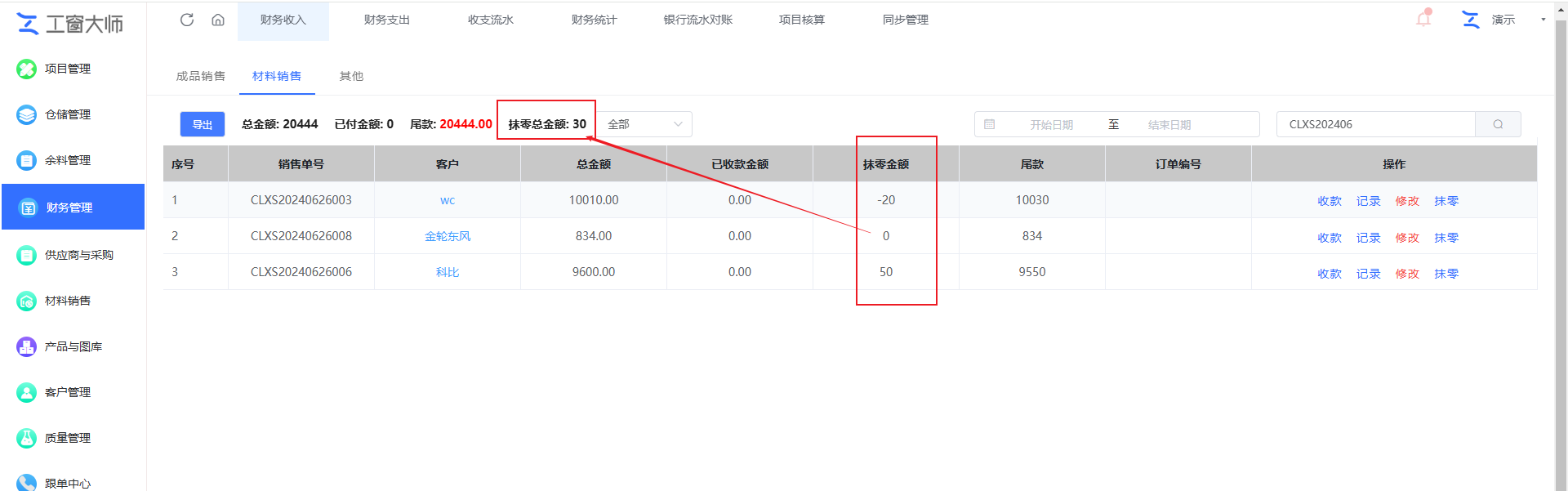Open 供应商与采购 in the sidebar

(78, 255)
